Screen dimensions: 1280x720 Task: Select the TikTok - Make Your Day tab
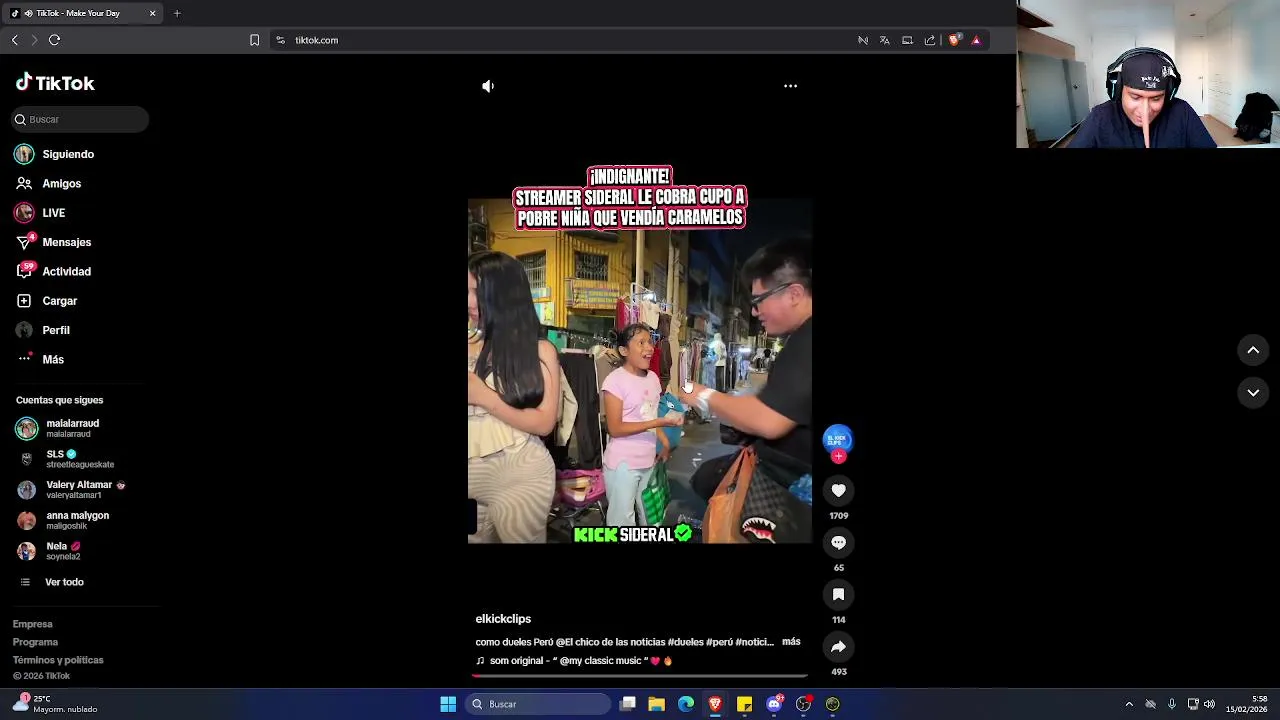[x=83, y=13]
